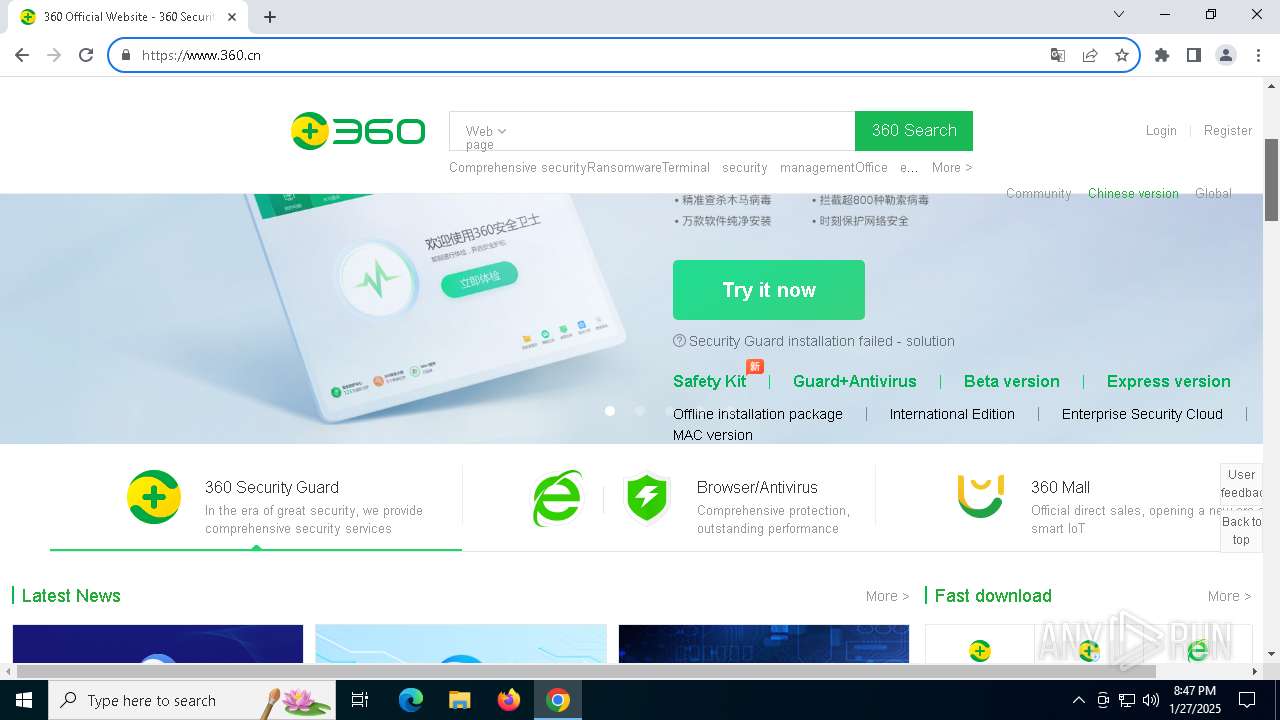This screenshot has width=1280, height=720.
Task: Click inside the 360 search input field
Action: pyautogui.click(x=681, y=131)
